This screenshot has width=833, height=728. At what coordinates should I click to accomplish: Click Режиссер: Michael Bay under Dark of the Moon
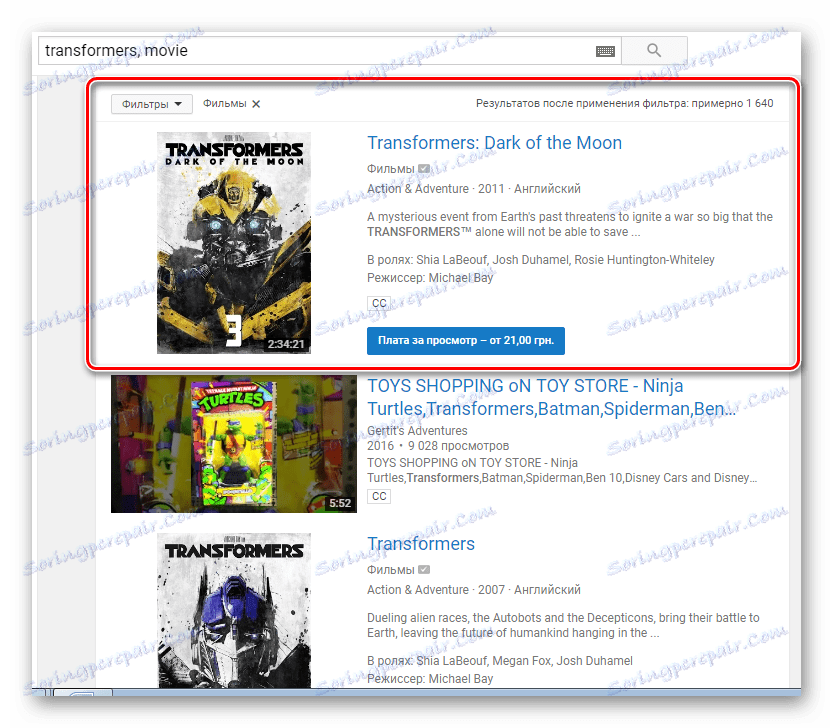click(430, 278)
